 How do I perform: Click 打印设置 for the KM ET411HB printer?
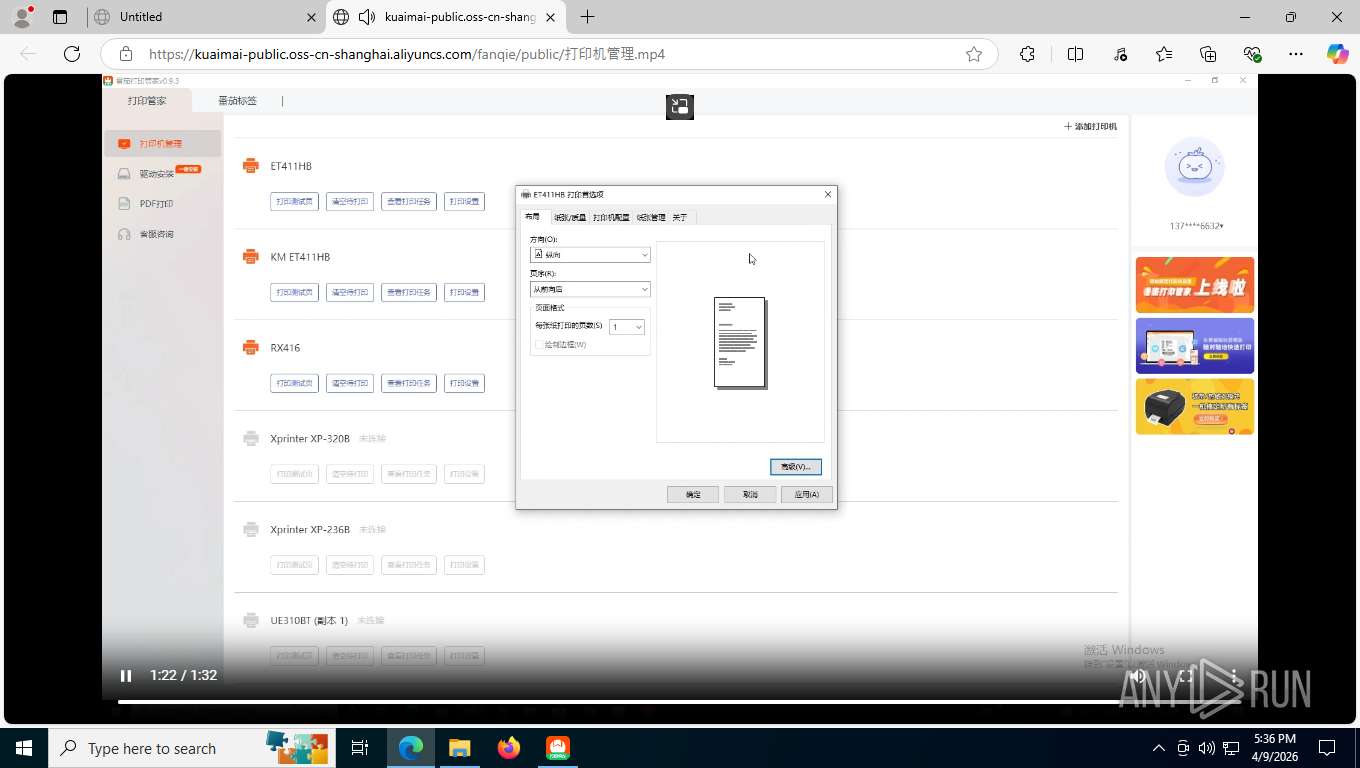pos(464,292)
